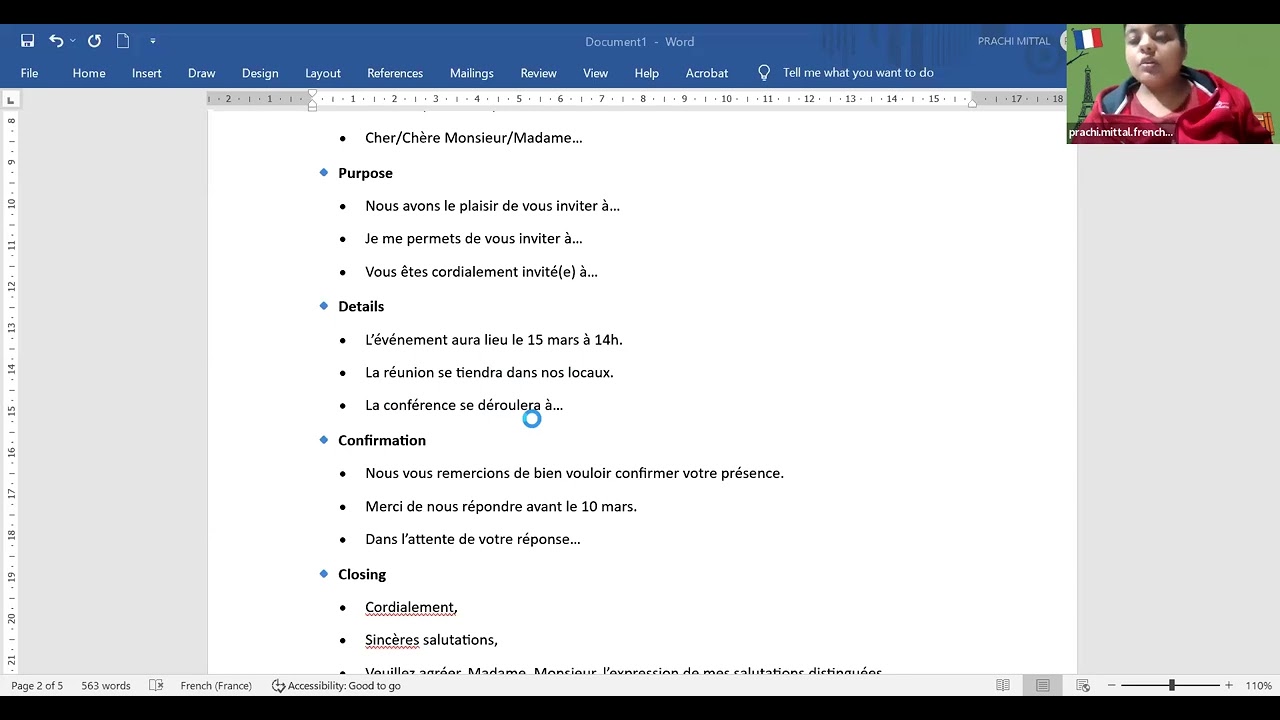Open the Mailings ribbon tab
Screen dimensions: 1280x720
472,73
